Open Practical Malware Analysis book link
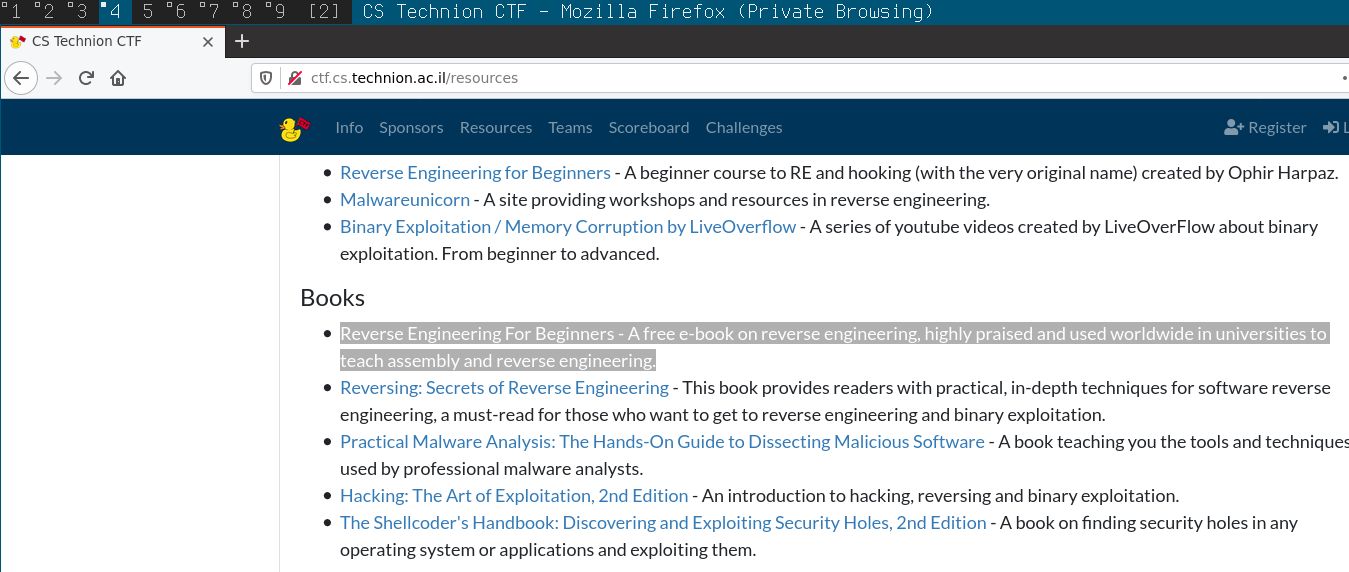 point(662,442)
